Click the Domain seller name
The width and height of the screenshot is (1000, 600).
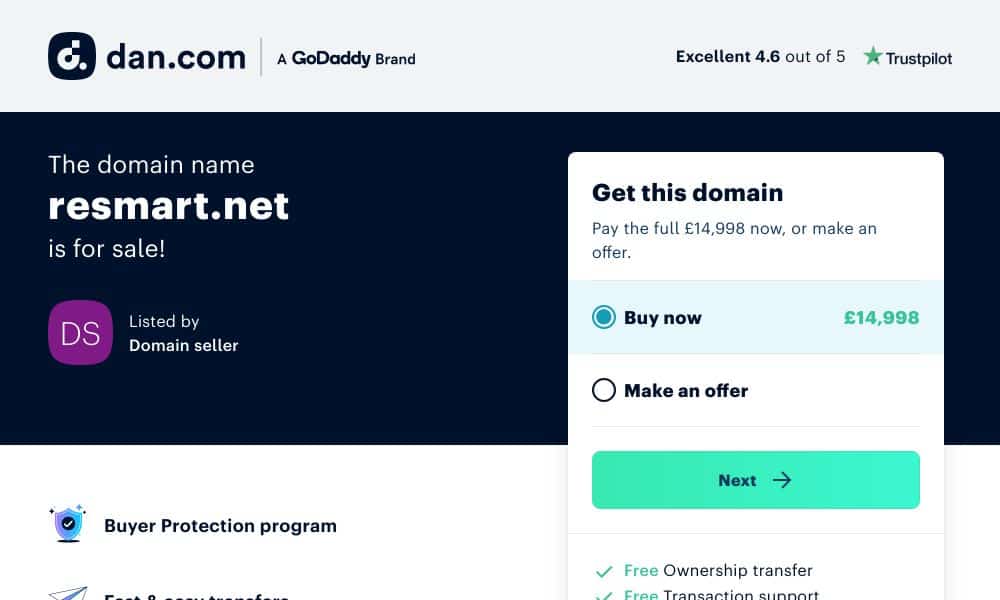click(x=184, y=346)
